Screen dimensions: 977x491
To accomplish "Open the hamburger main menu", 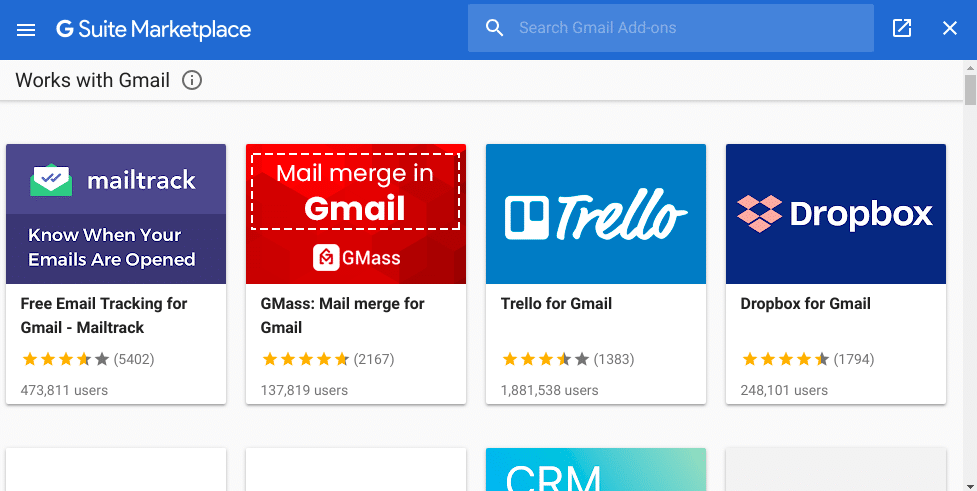I will coord(26,29).
